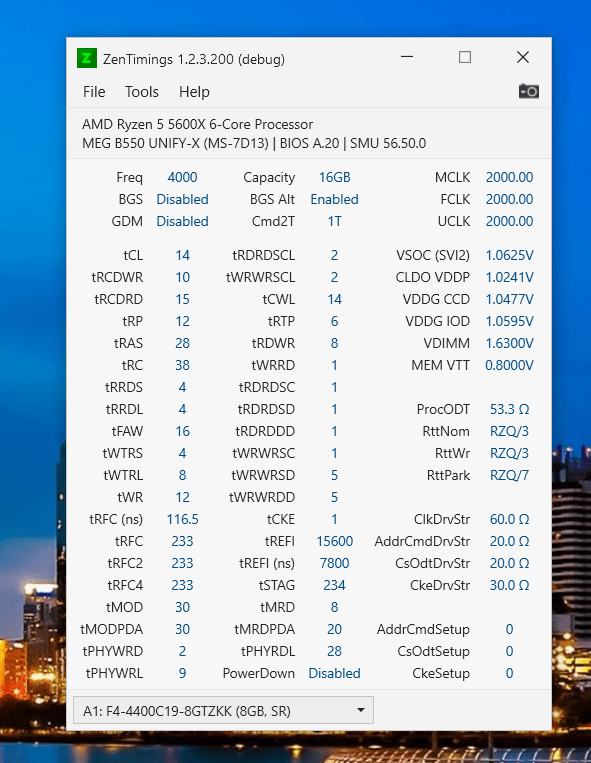
Task: Click the tSTAG value 234
Action: (x=334, y=585)
